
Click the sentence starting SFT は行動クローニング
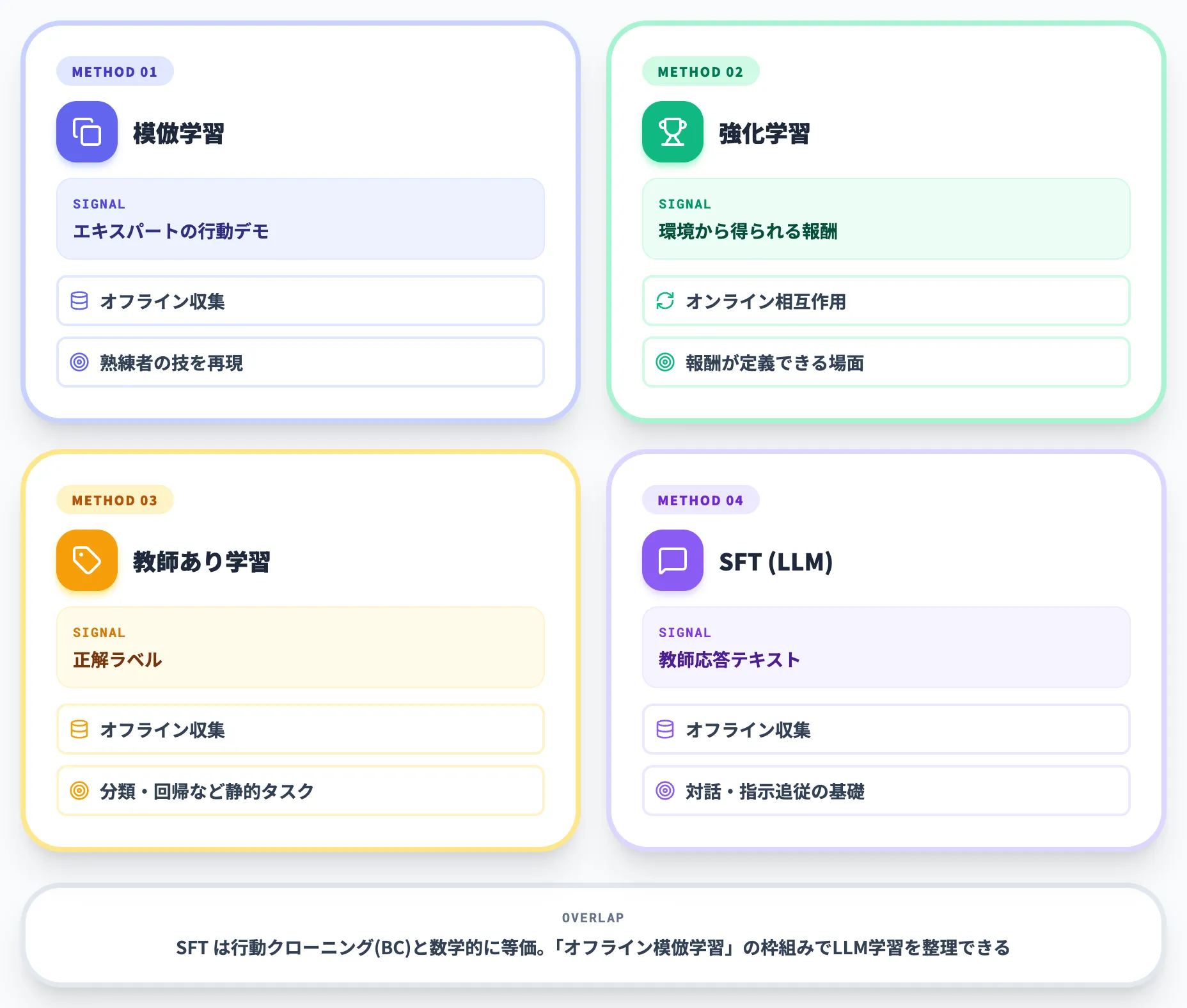tap(593, 947)
